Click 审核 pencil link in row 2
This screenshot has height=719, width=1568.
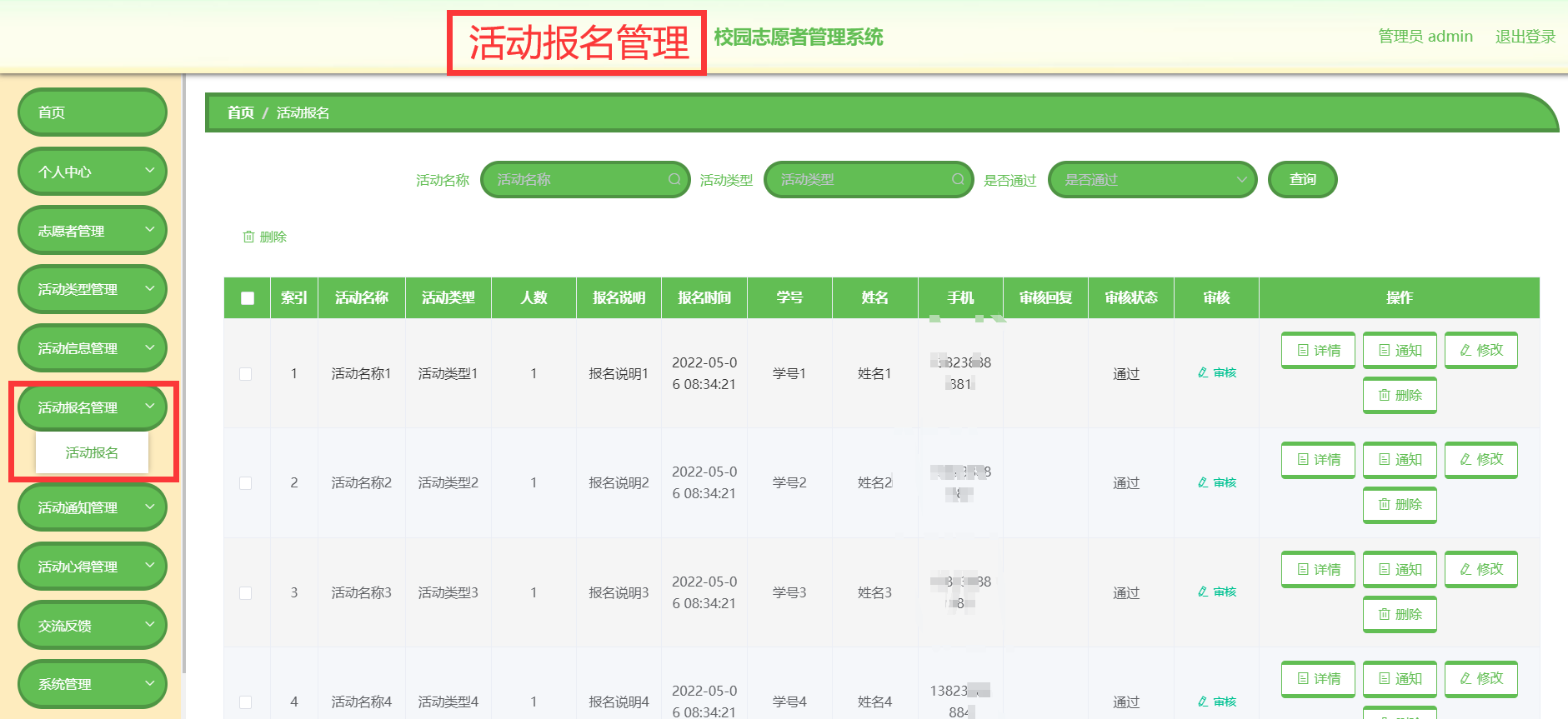1216,483
